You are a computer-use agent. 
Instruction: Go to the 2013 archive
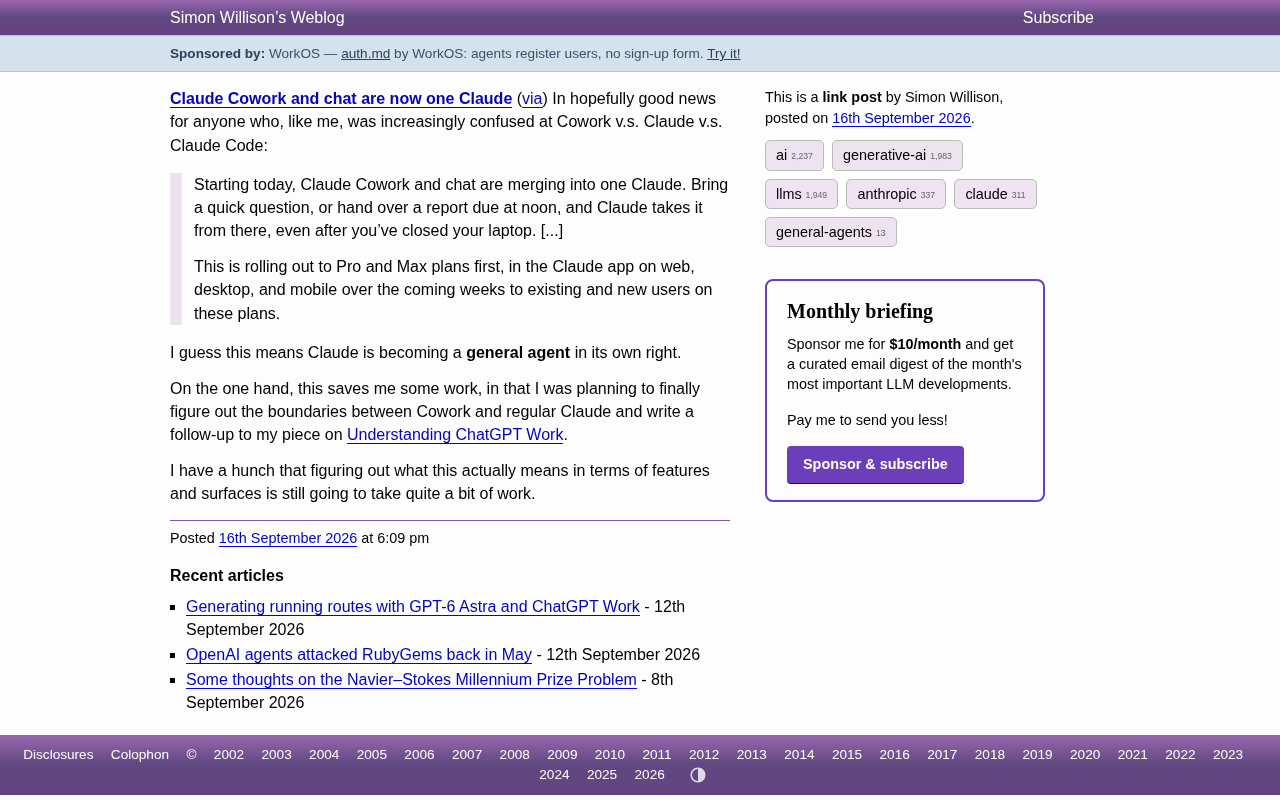tap(752, 755)
